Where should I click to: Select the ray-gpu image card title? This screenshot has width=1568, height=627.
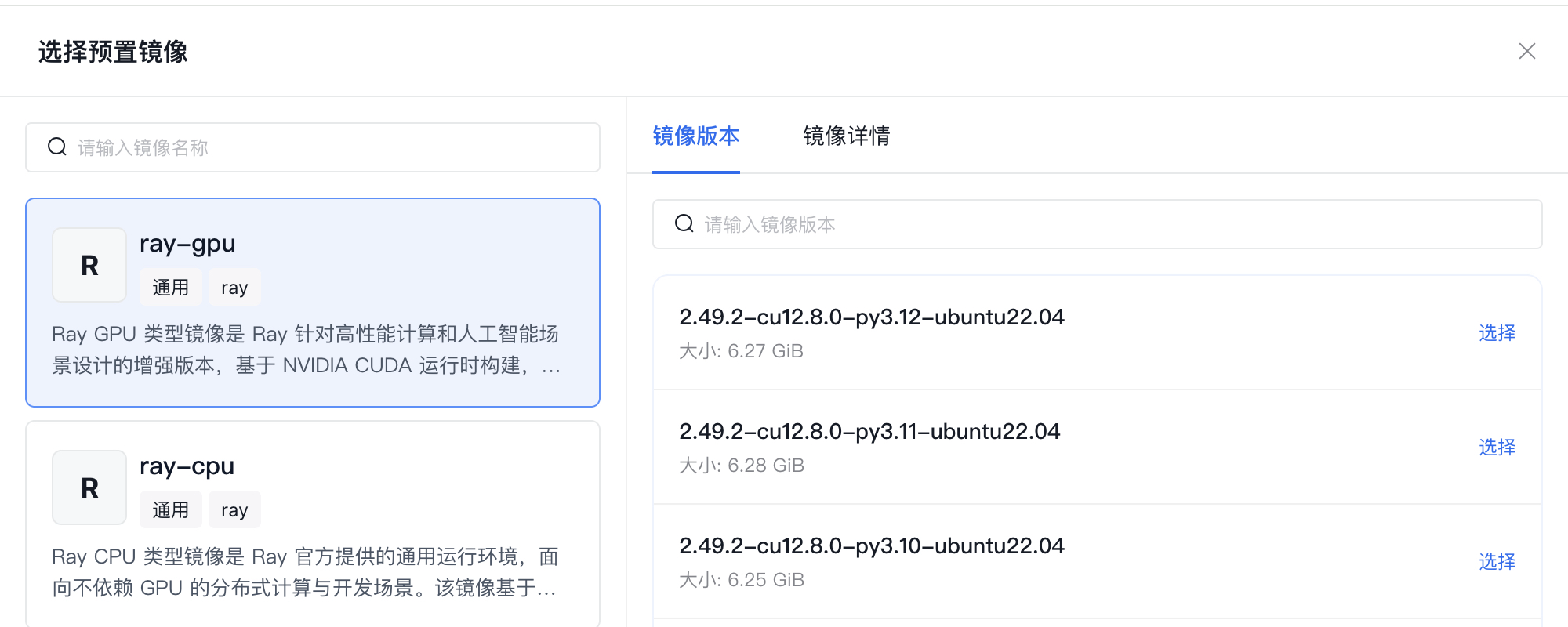click(187, 244)
